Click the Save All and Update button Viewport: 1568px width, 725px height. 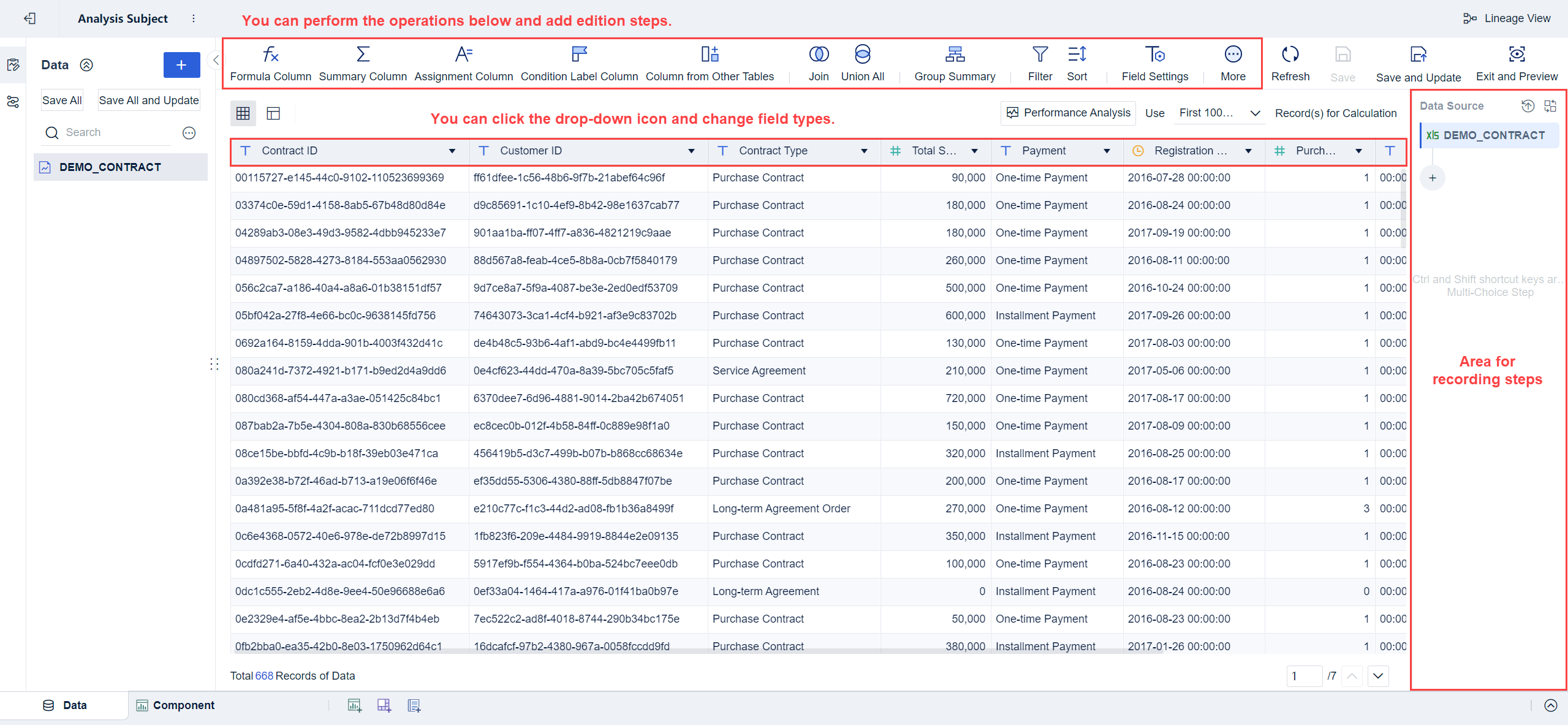[148, 100]
